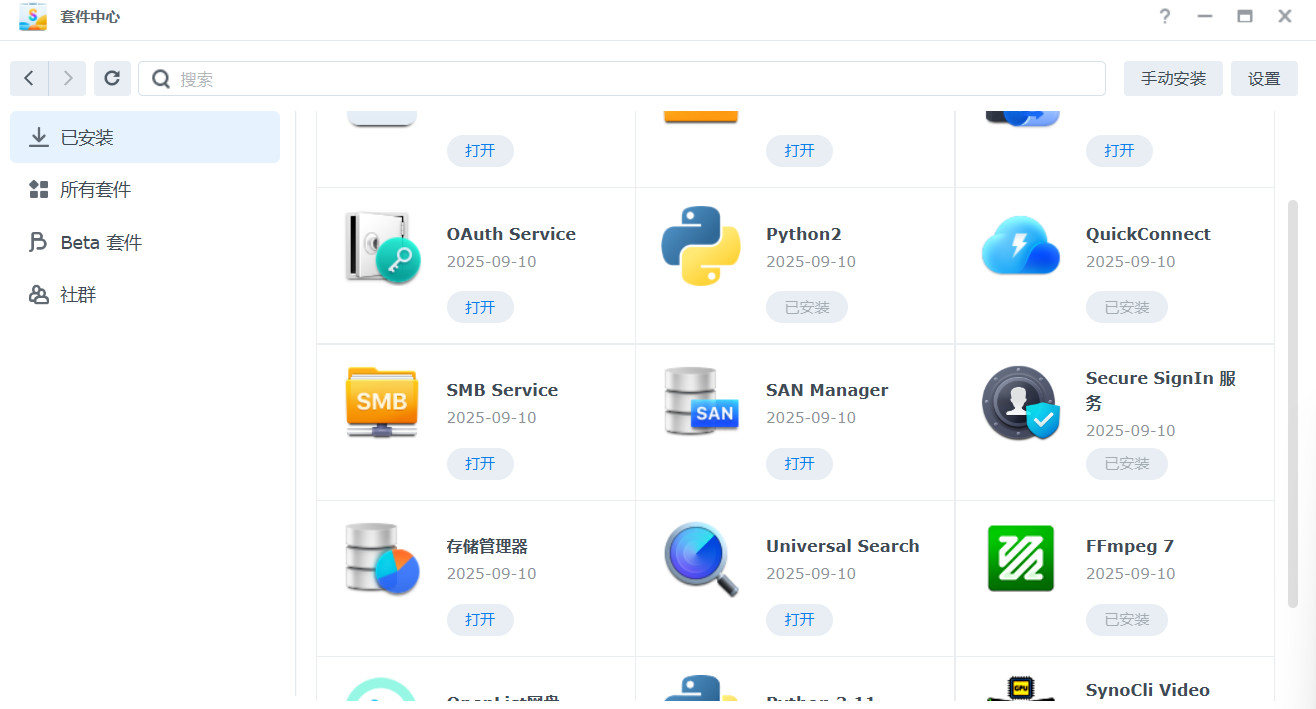Click the 已安装 status button under QuickConnect

click(1127, 307)
